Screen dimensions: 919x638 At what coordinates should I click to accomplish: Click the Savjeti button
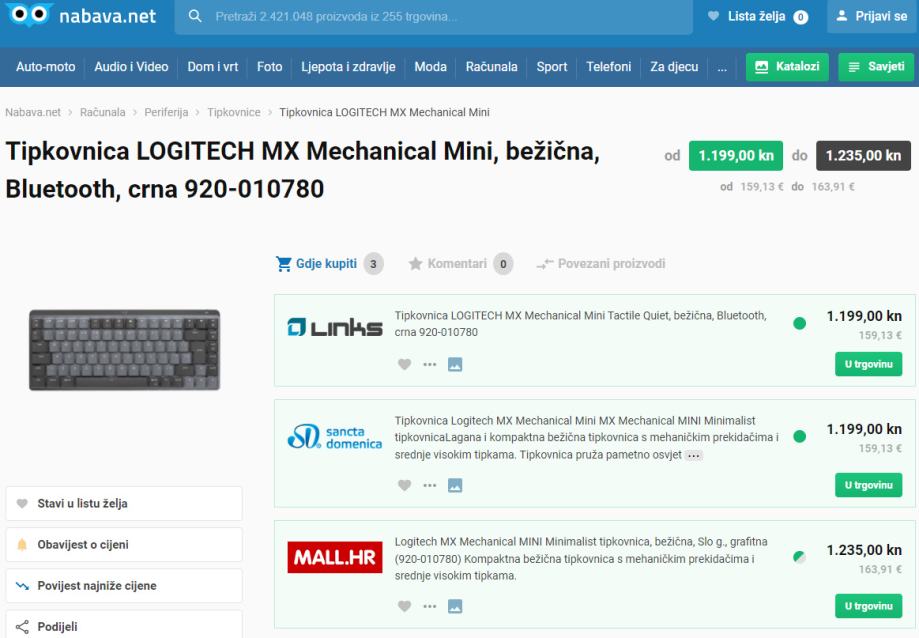(x=876, y=67)
